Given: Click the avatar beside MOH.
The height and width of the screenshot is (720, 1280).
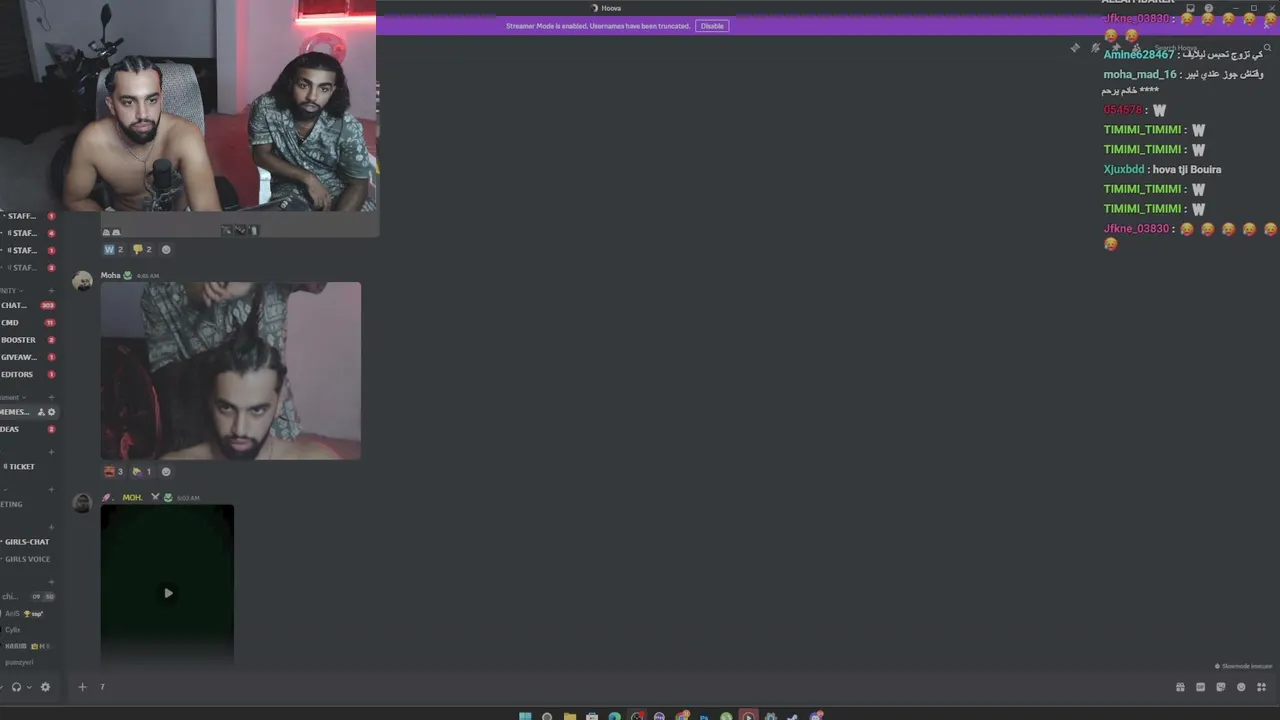Looking at the screenshot, I should [x=83, y=503].
